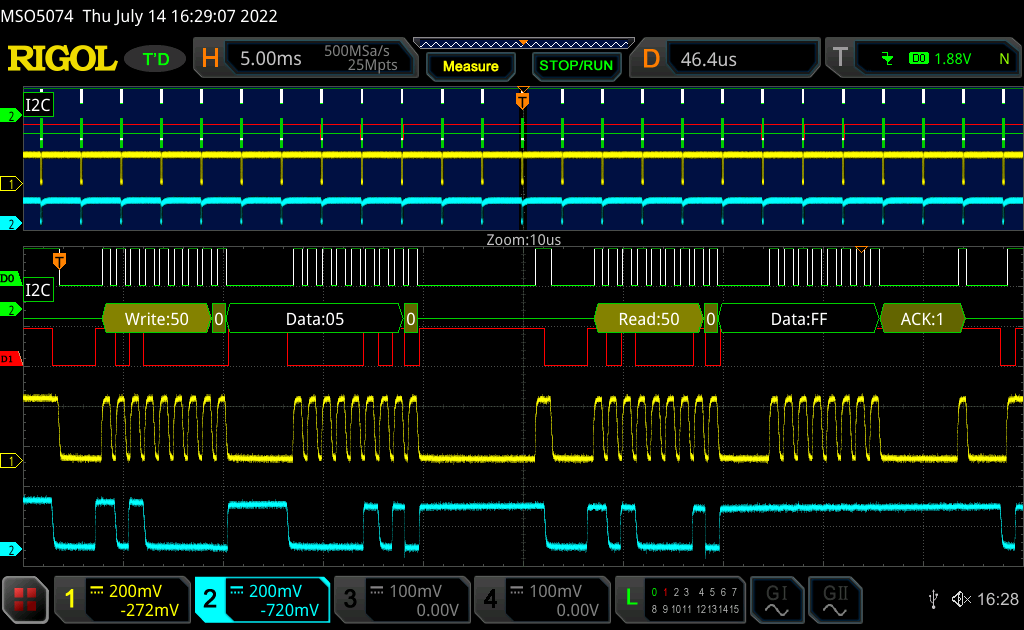Open horizontal timebase H settings
This screenshot has height=630, width=1024.
210,59
